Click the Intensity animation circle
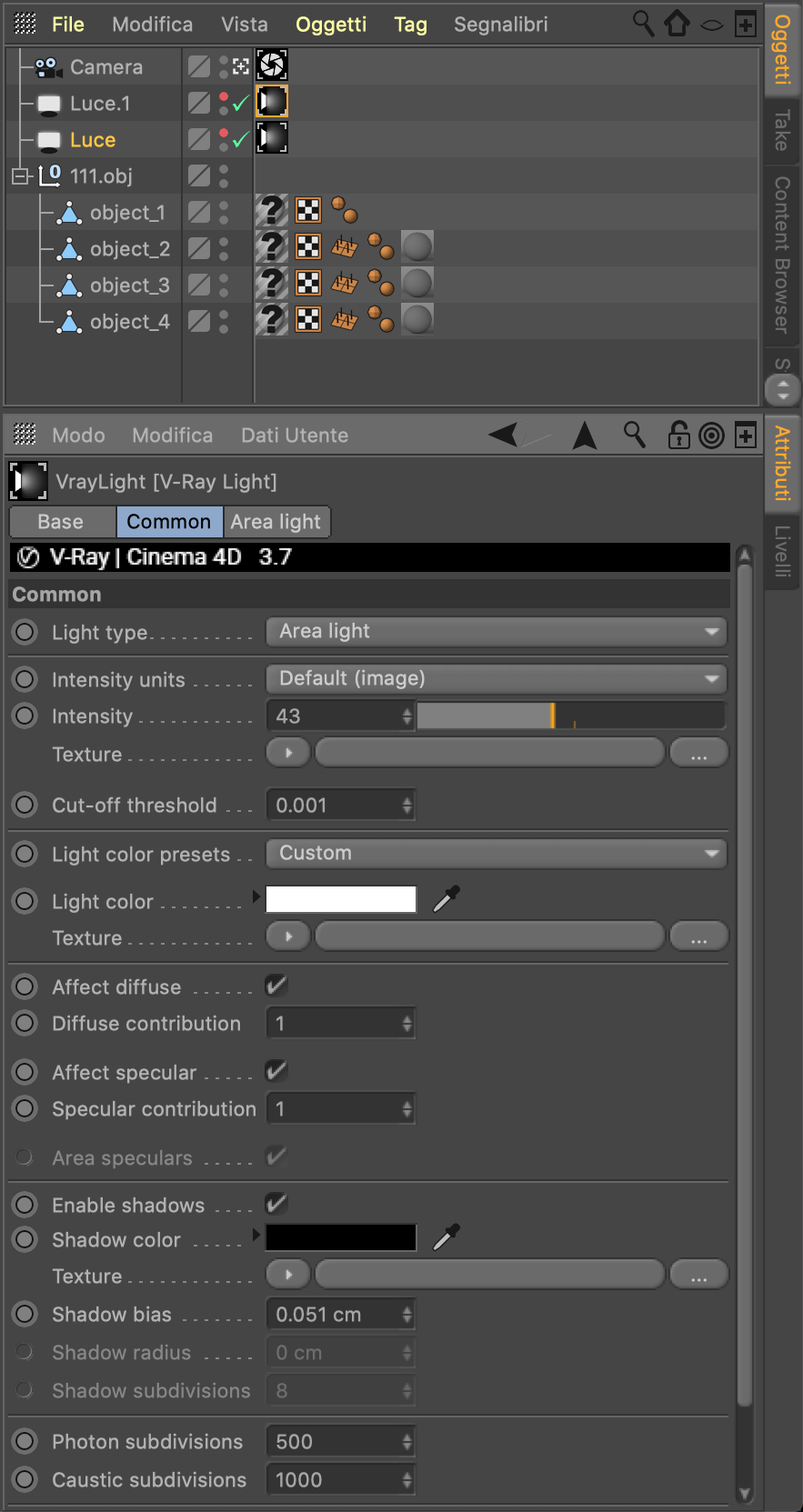Image resolution: width=803 pixels, height=1512 pixels. click(25, 716)
